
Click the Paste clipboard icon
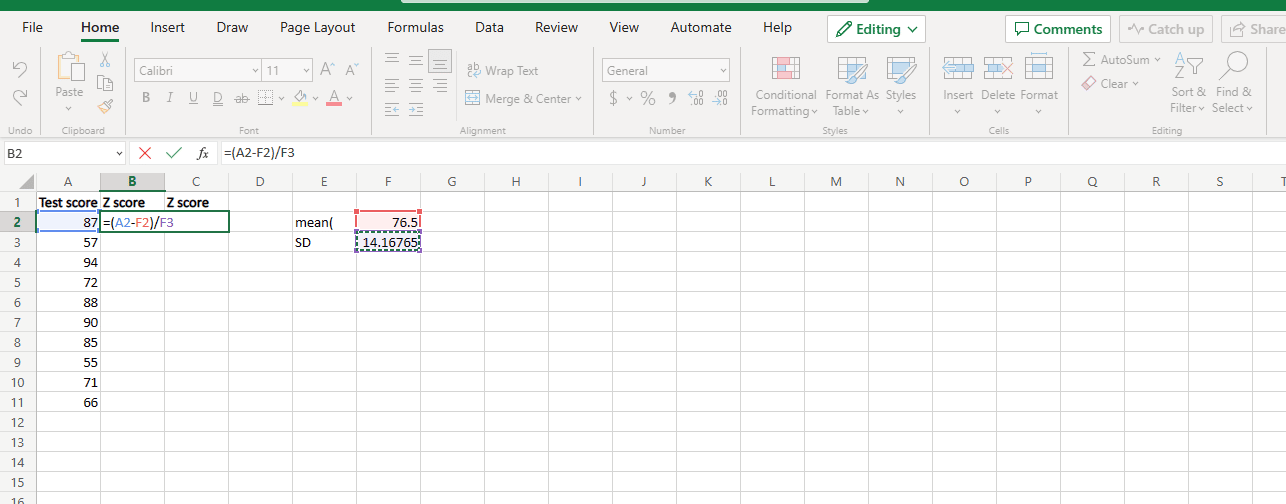click(x=70, y=68)
